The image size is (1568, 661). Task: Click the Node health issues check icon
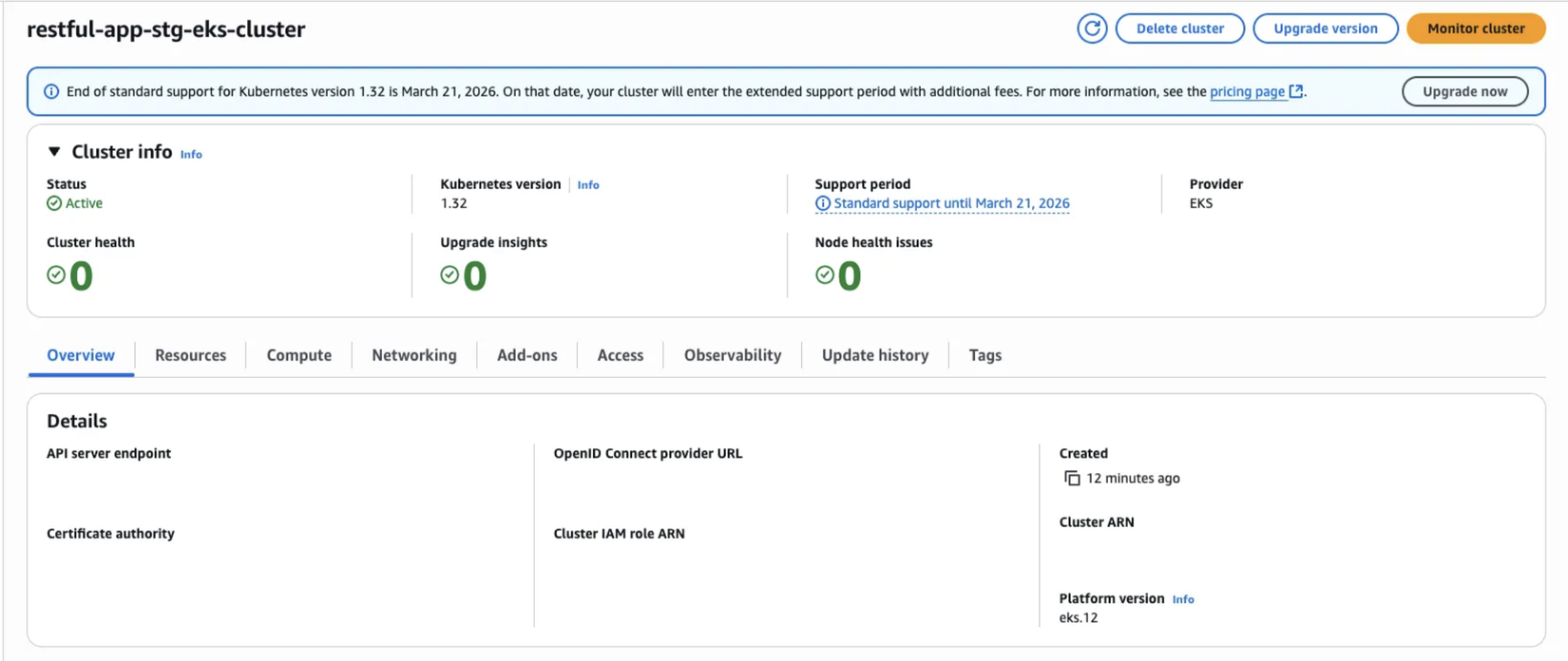tap(825, 274)
